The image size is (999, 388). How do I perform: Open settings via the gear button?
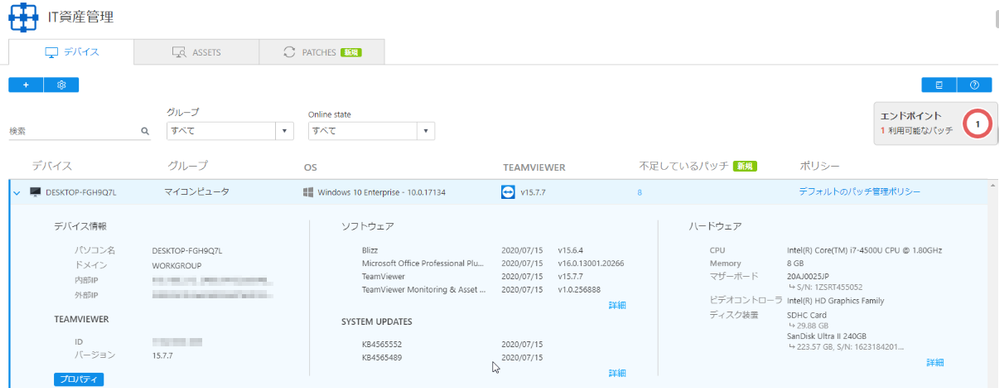click(x=62, y=85)
